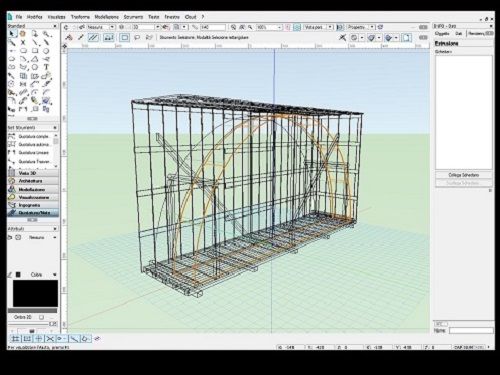Screen dimensions: 500x375
Task: Open the Vista view dropdown
Action: pyautogui.click(x=330, y=27)
